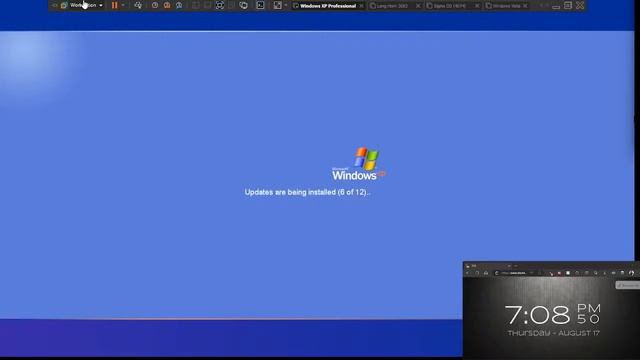Screen dimensions: 640x360
Task: Send Ctrl+Alt+Del to the virtual machine
Action: [x=138, y=5]
